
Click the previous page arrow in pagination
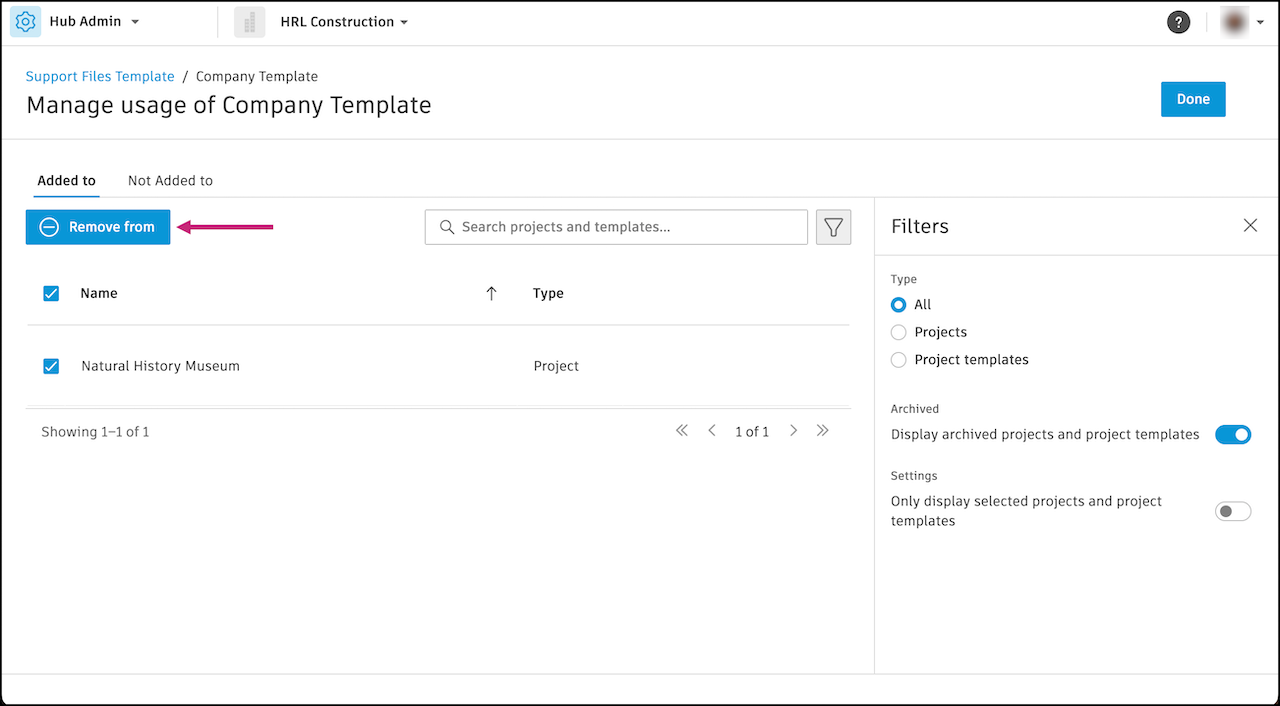[711, 430]
